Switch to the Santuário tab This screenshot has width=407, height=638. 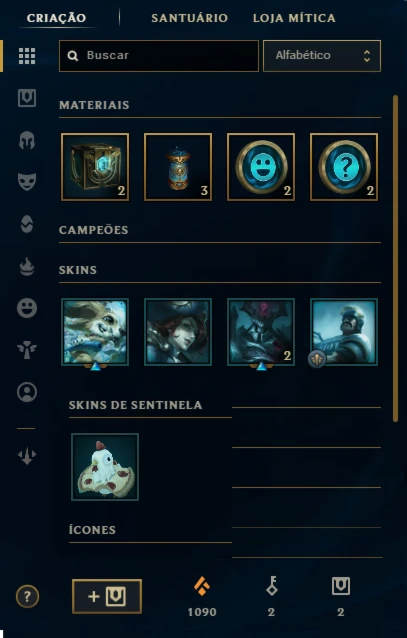tap(190, 18)
